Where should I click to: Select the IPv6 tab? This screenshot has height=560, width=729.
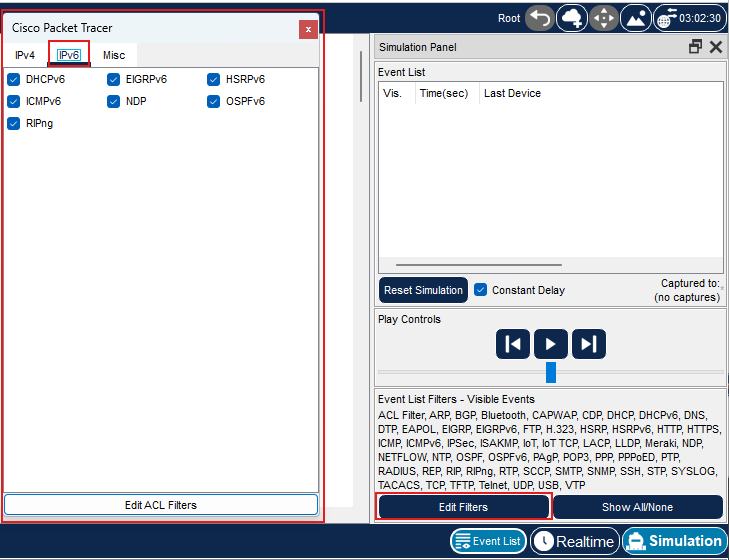69,55
